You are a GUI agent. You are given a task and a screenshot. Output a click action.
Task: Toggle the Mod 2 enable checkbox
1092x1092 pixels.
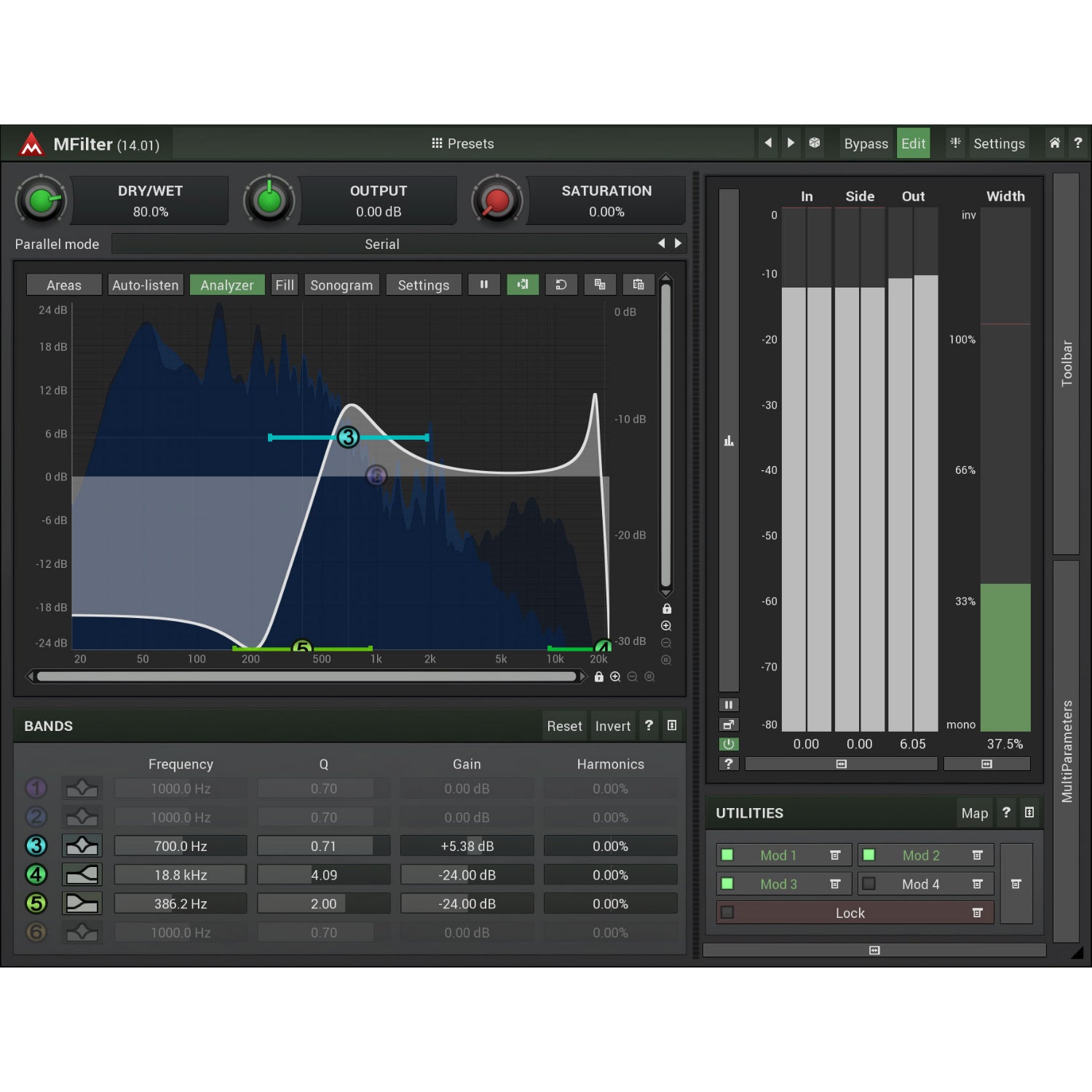(x=869, y=855)
